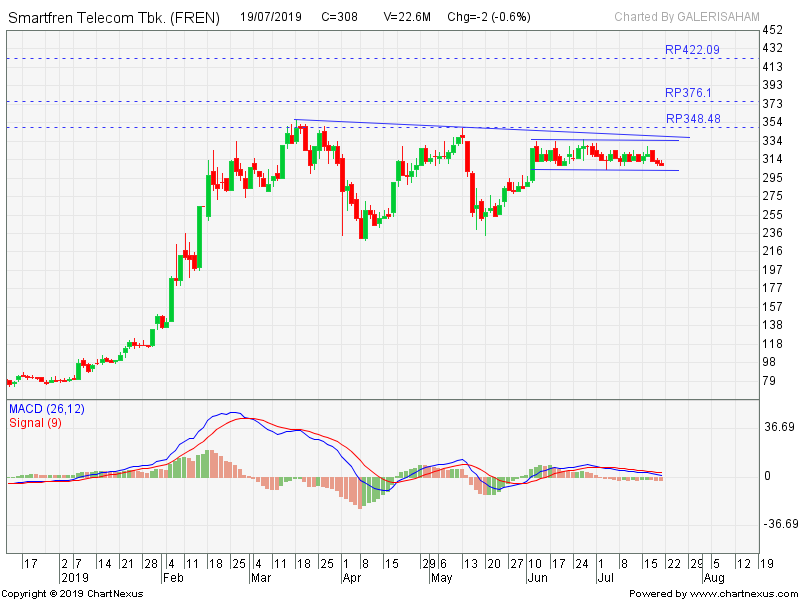Click the Feb month label on time axis
800x600 pixels.
(173, 578)
